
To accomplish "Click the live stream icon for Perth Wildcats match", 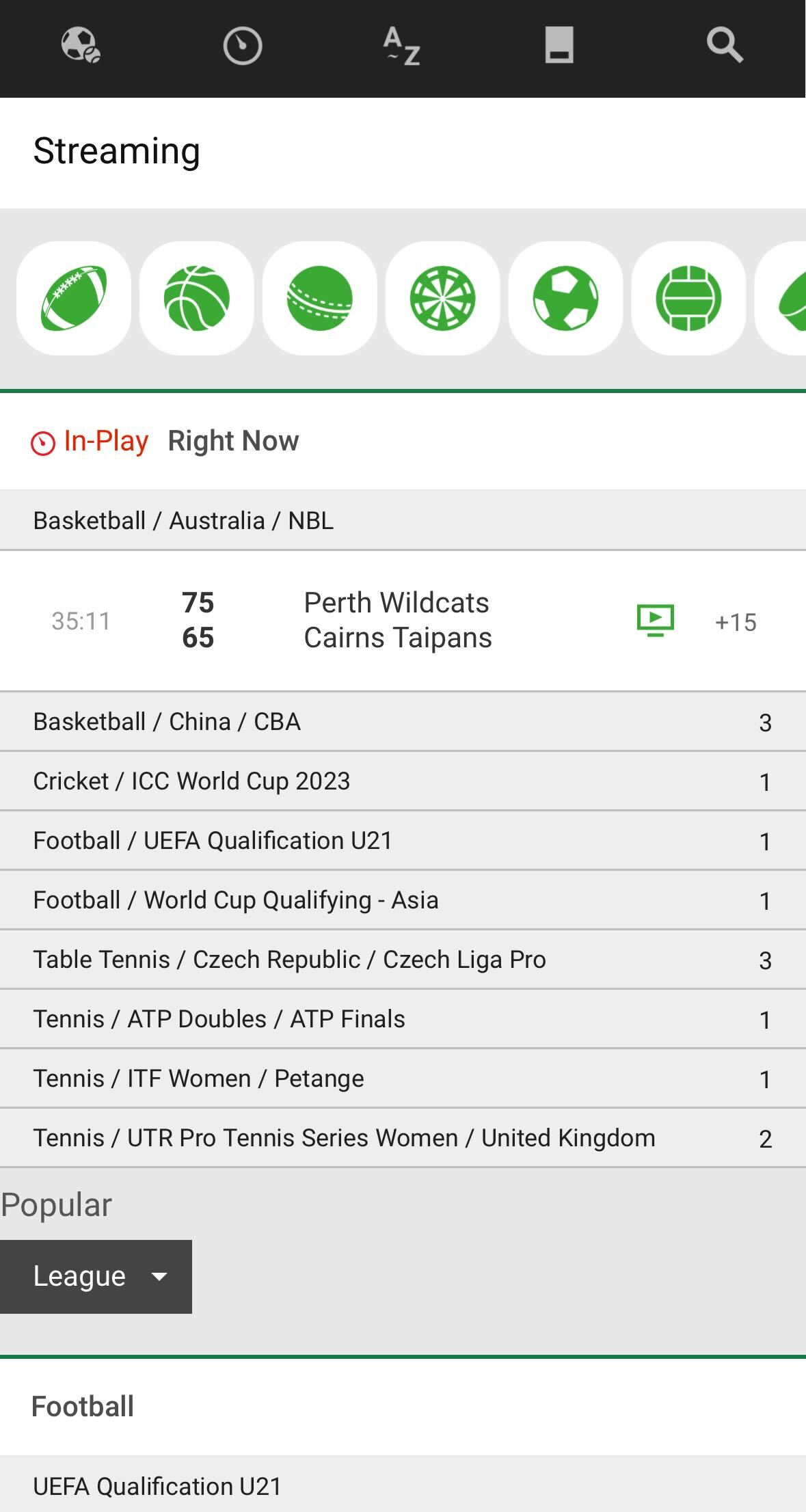I will [656, 619].
